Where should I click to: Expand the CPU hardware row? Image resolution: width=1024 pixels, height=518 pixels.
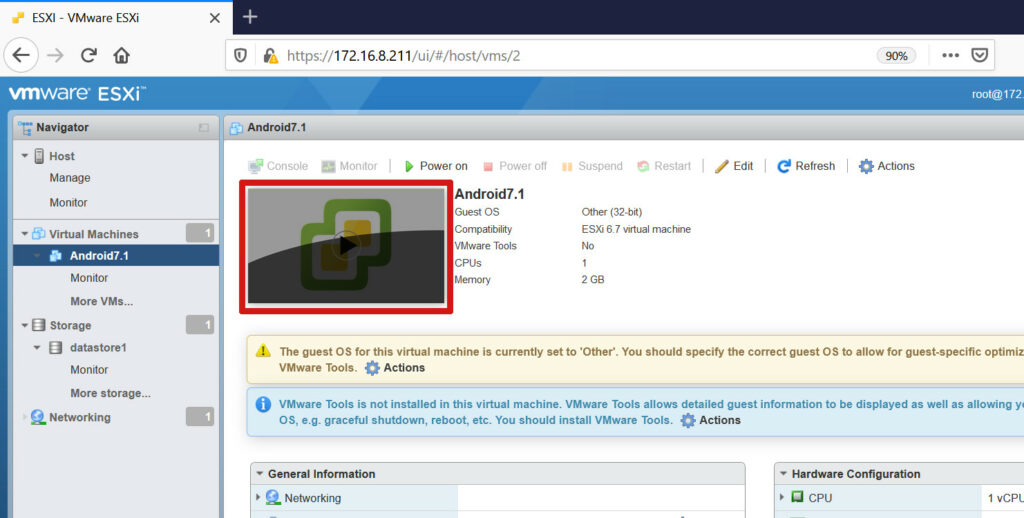click(782, 498)
